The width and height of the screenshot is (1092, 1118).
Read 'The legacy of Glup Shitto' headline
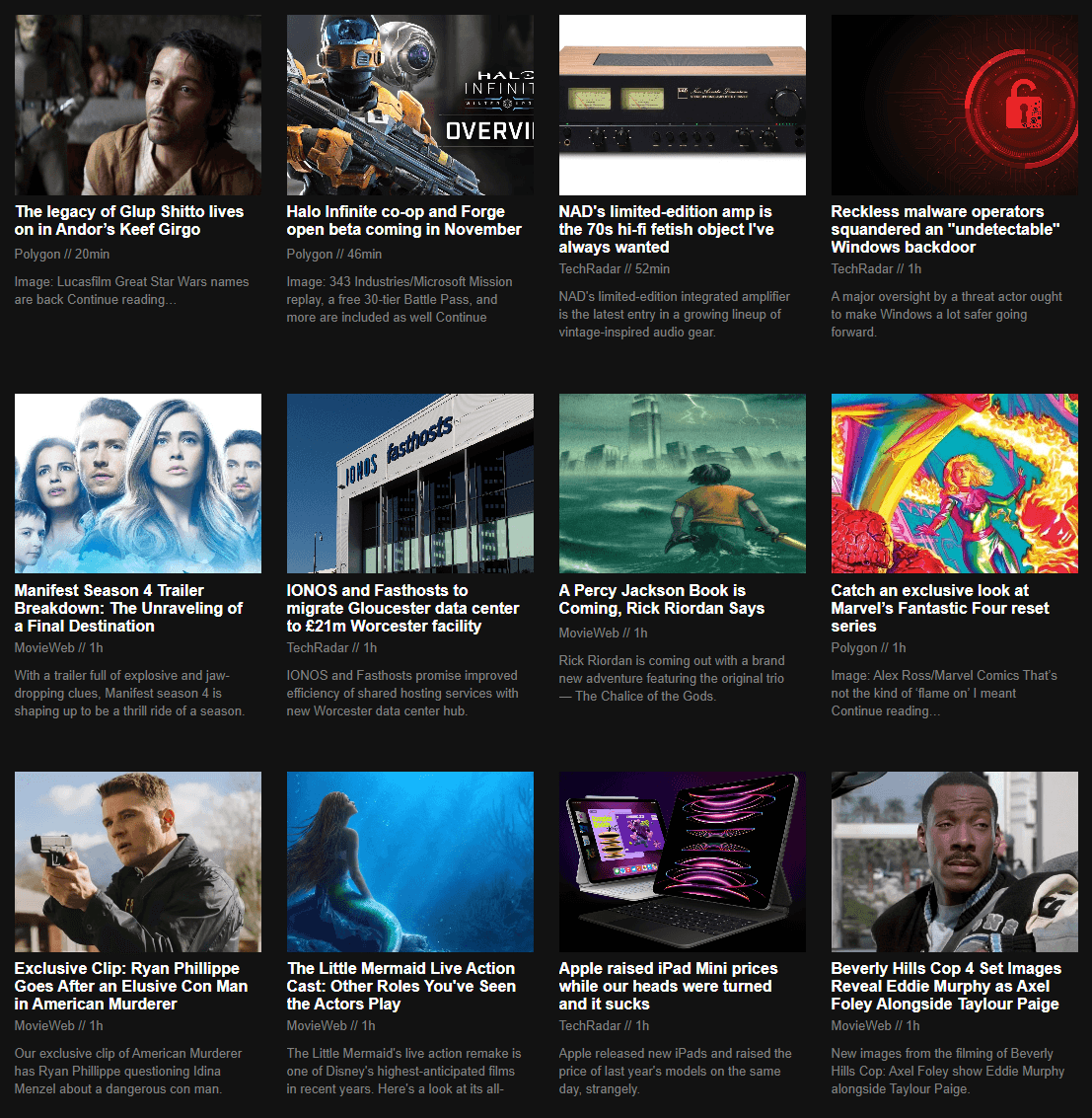[x=129, y=220]
